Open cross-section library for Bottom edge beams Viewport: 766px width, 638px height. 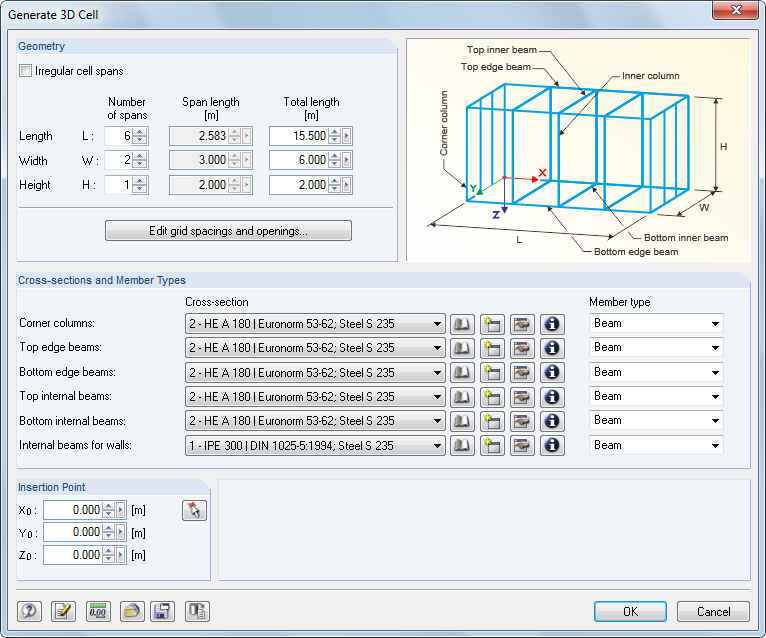pos(462,373)
